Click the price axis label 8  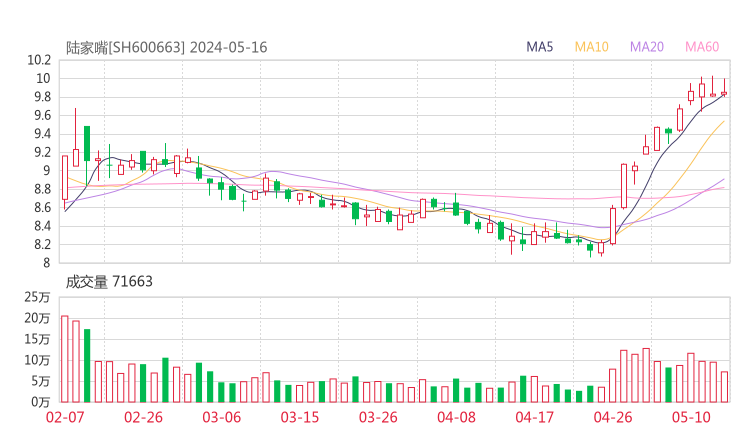coord(45,263)
